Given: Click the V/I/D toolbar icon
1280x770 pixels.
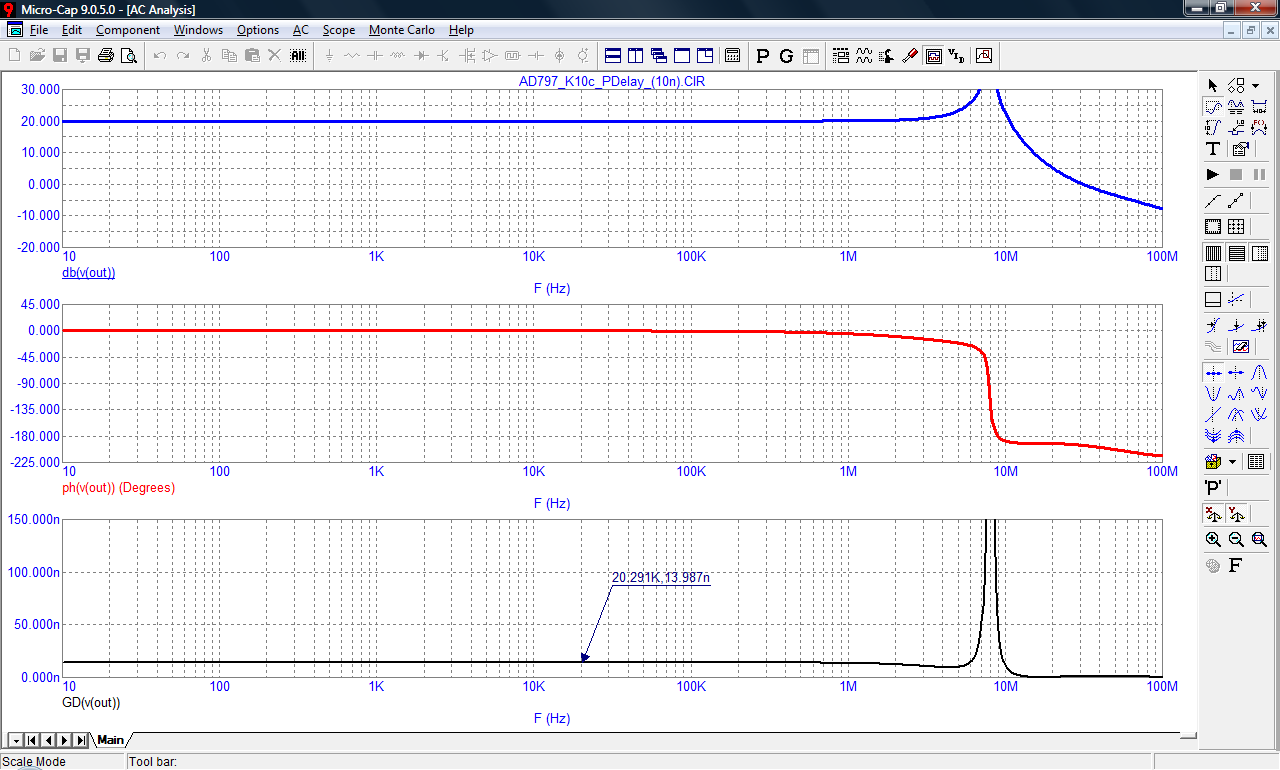Looking at the screenshot, I should pos(957,56).
